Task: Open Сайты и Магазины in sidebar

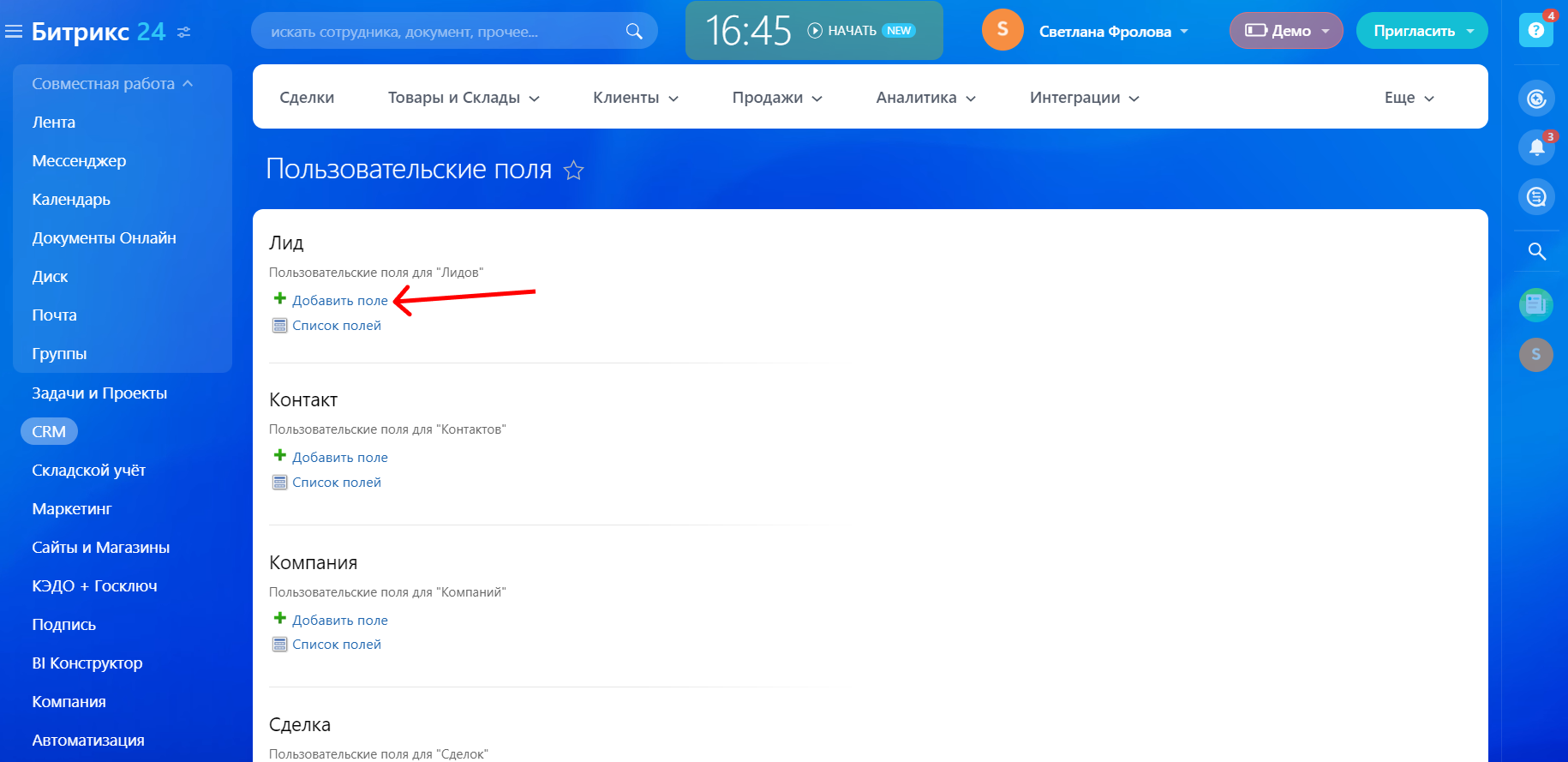Action: coord(100,548)
